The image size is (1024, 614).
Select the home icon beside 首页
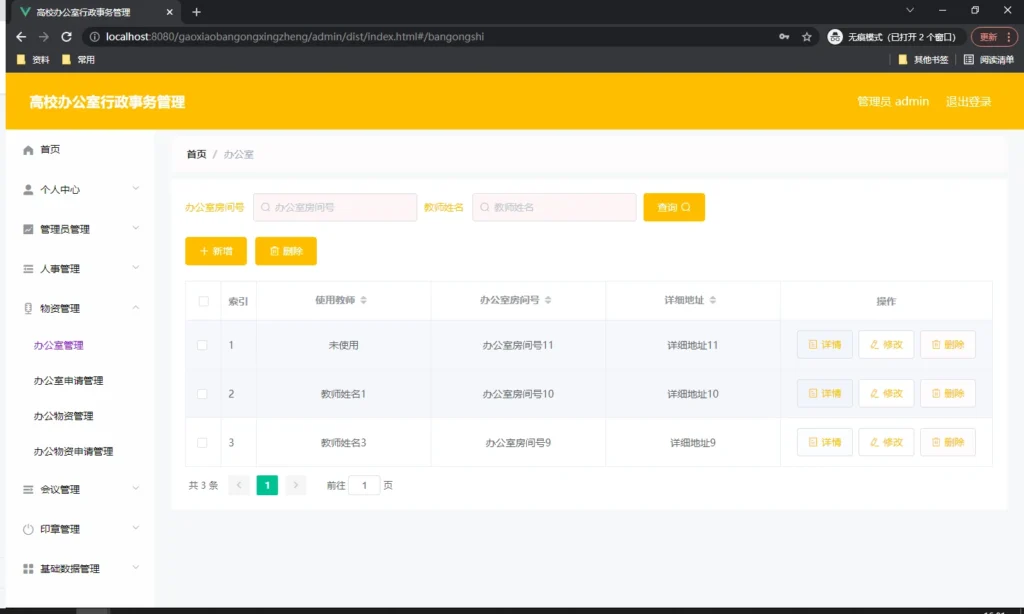pos(30,149)
